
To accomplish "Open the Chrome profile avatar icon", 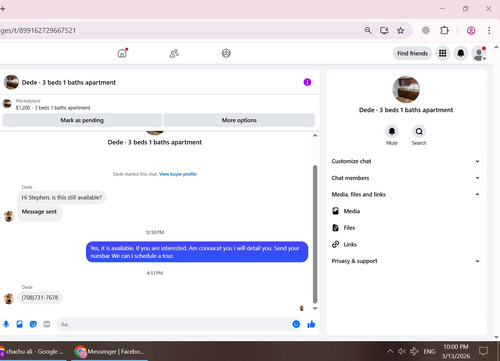I will [471, 30].
